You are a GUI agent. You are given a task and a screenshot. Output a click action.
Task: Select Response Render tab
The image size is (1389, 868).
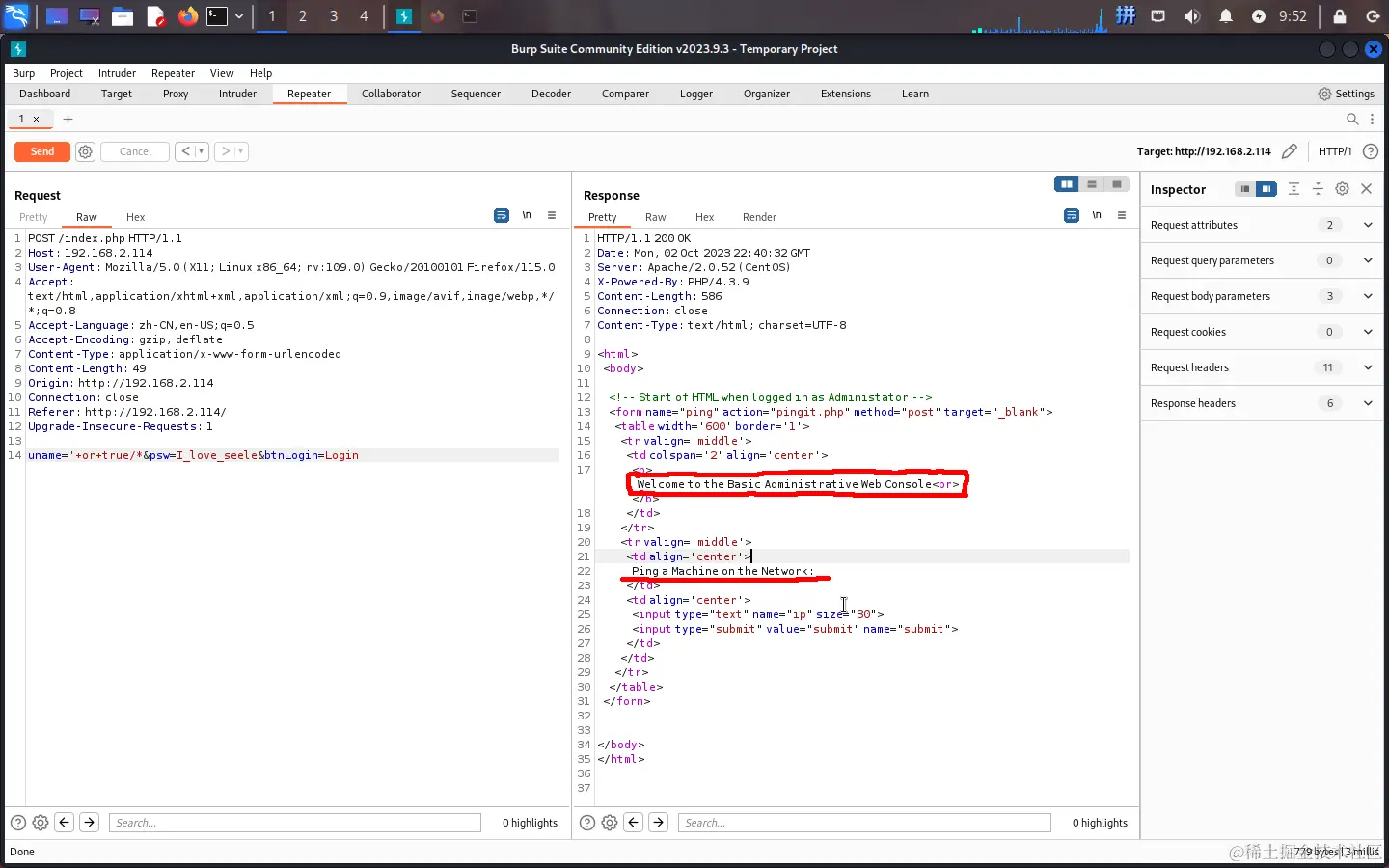pyautogui.click(x=759, y=217)
